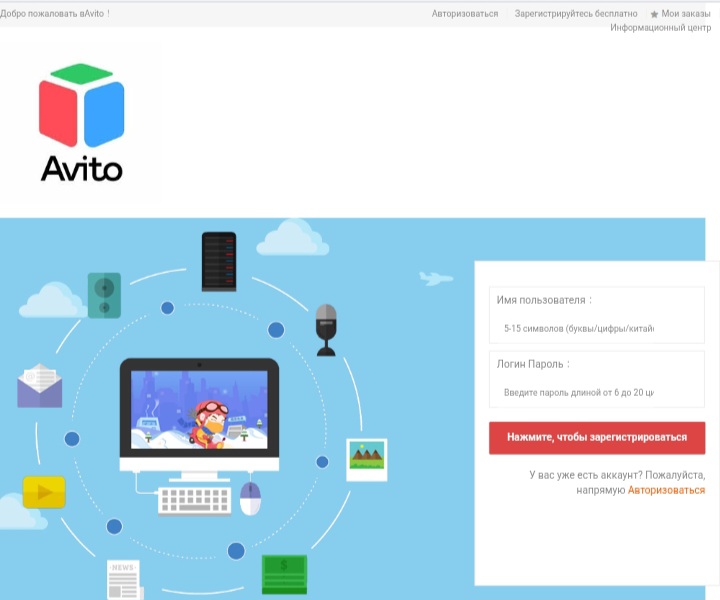Open Информационный центр link
This screenshot has width=720, height=600.
click(660, 28)
